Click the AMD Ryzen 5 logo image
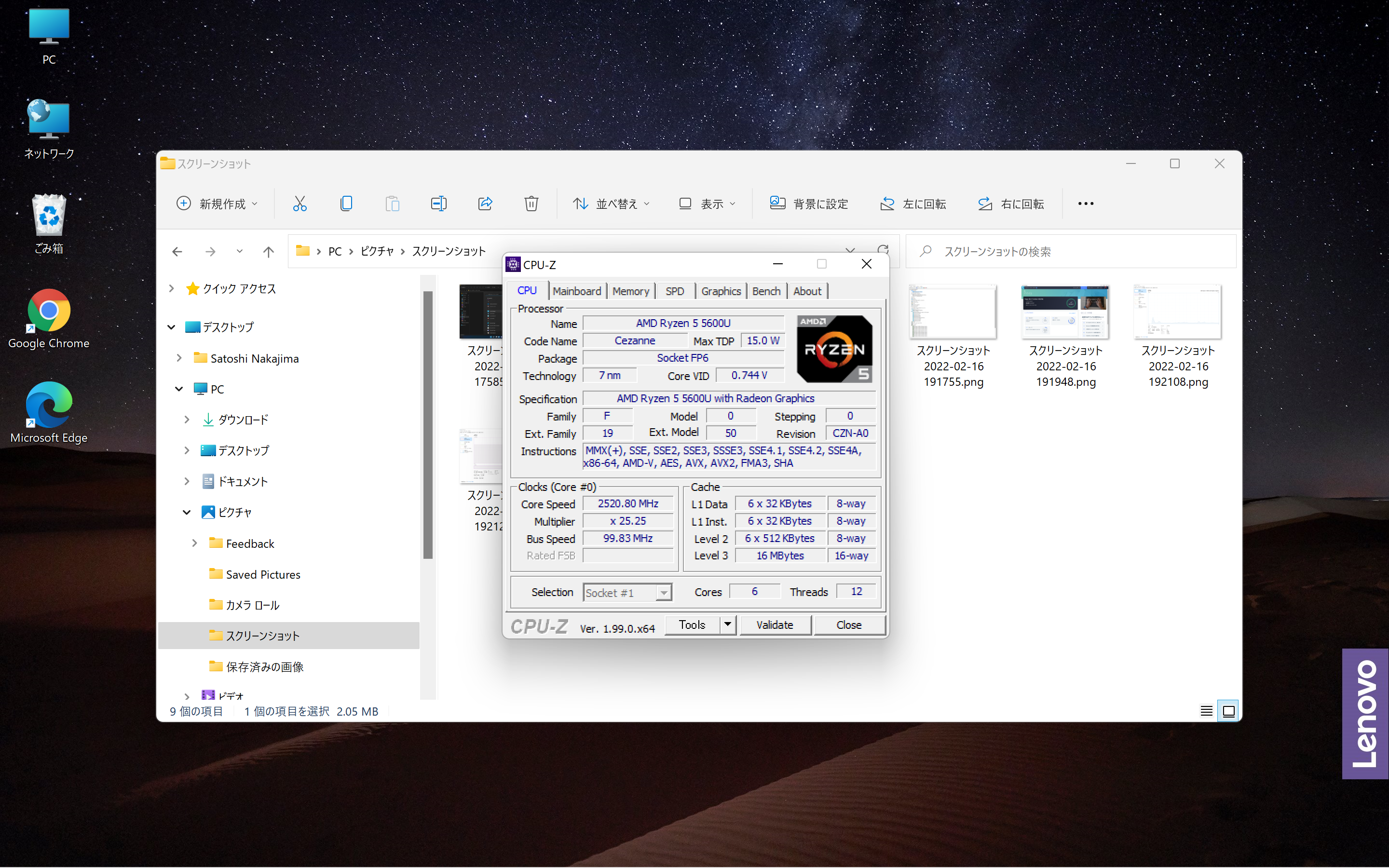 835,349
